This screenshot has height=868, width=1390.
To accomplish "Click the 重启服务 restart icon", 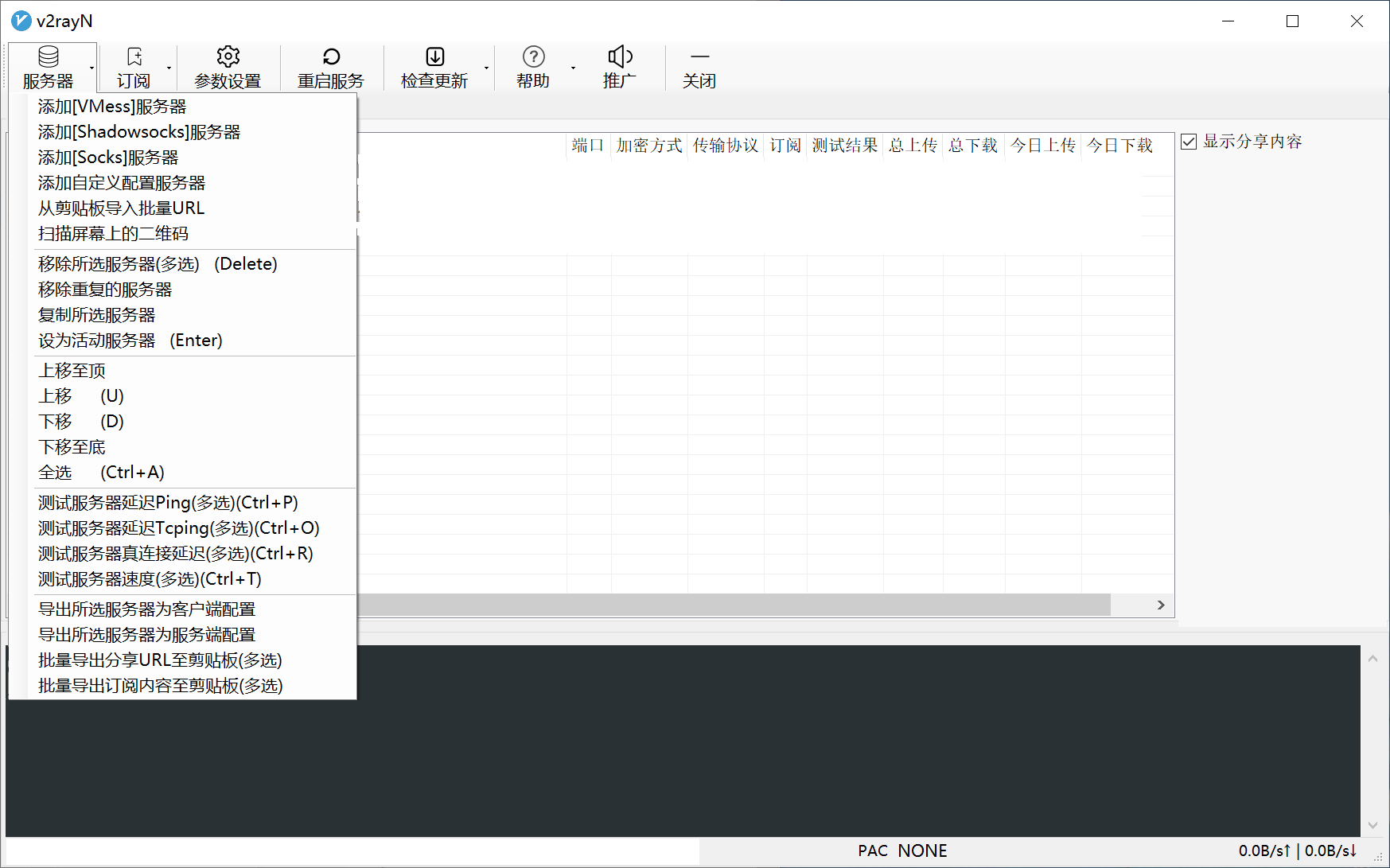I will pos(331,56).
